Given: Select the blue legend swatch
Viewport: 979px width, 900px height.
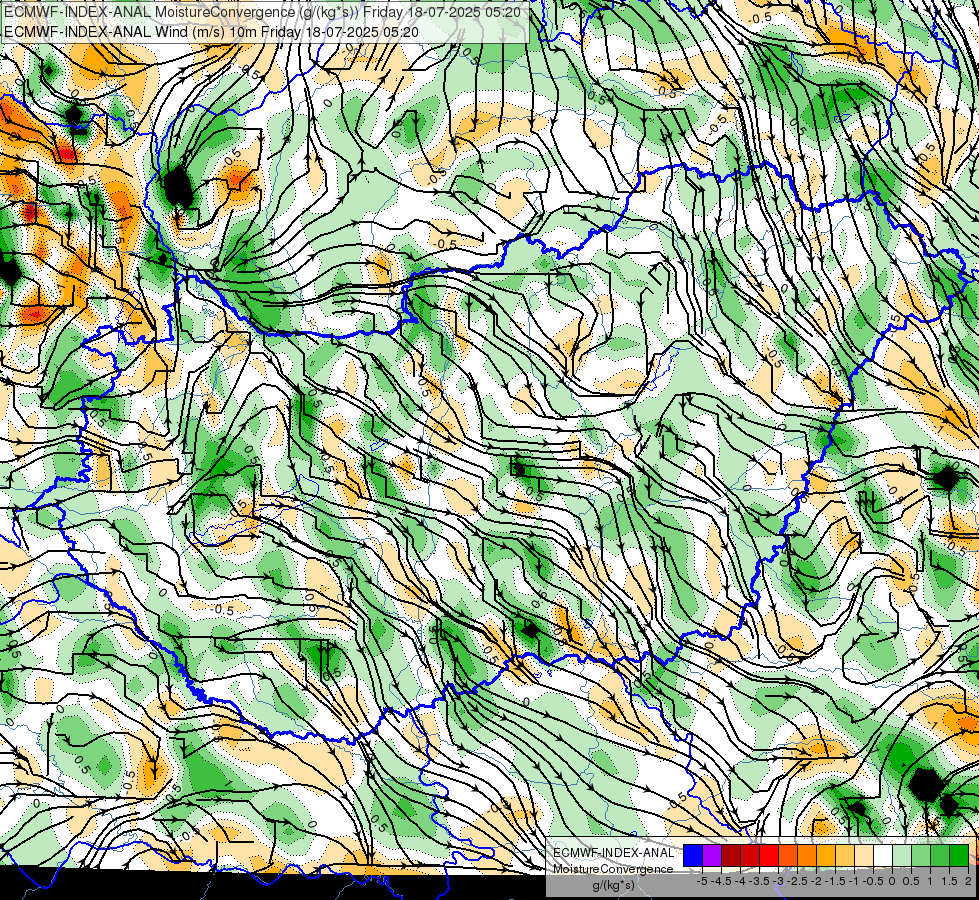Looking at the screenshot, I should click(x=693, y=855).
